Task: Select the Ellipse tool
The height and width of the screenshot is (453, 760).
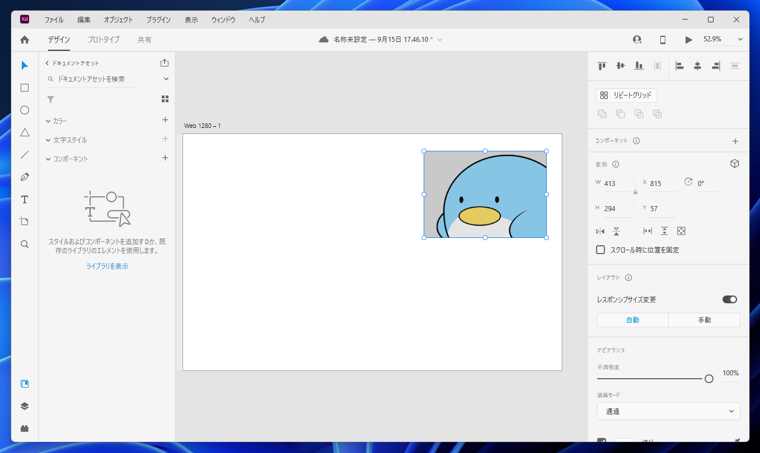Action: point(25,110)
